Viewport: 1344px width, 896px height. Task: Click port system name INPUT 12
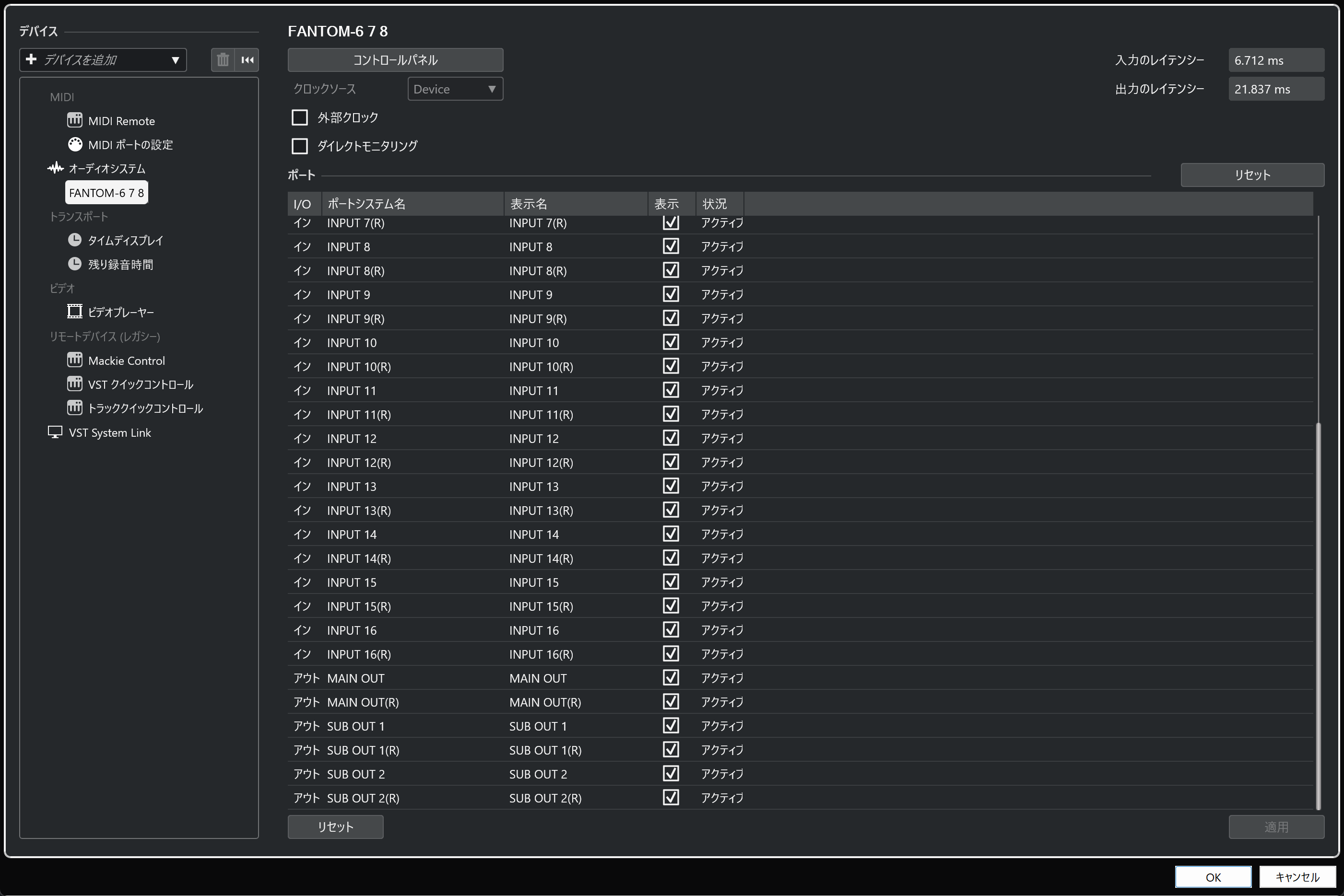coord(352,439)
